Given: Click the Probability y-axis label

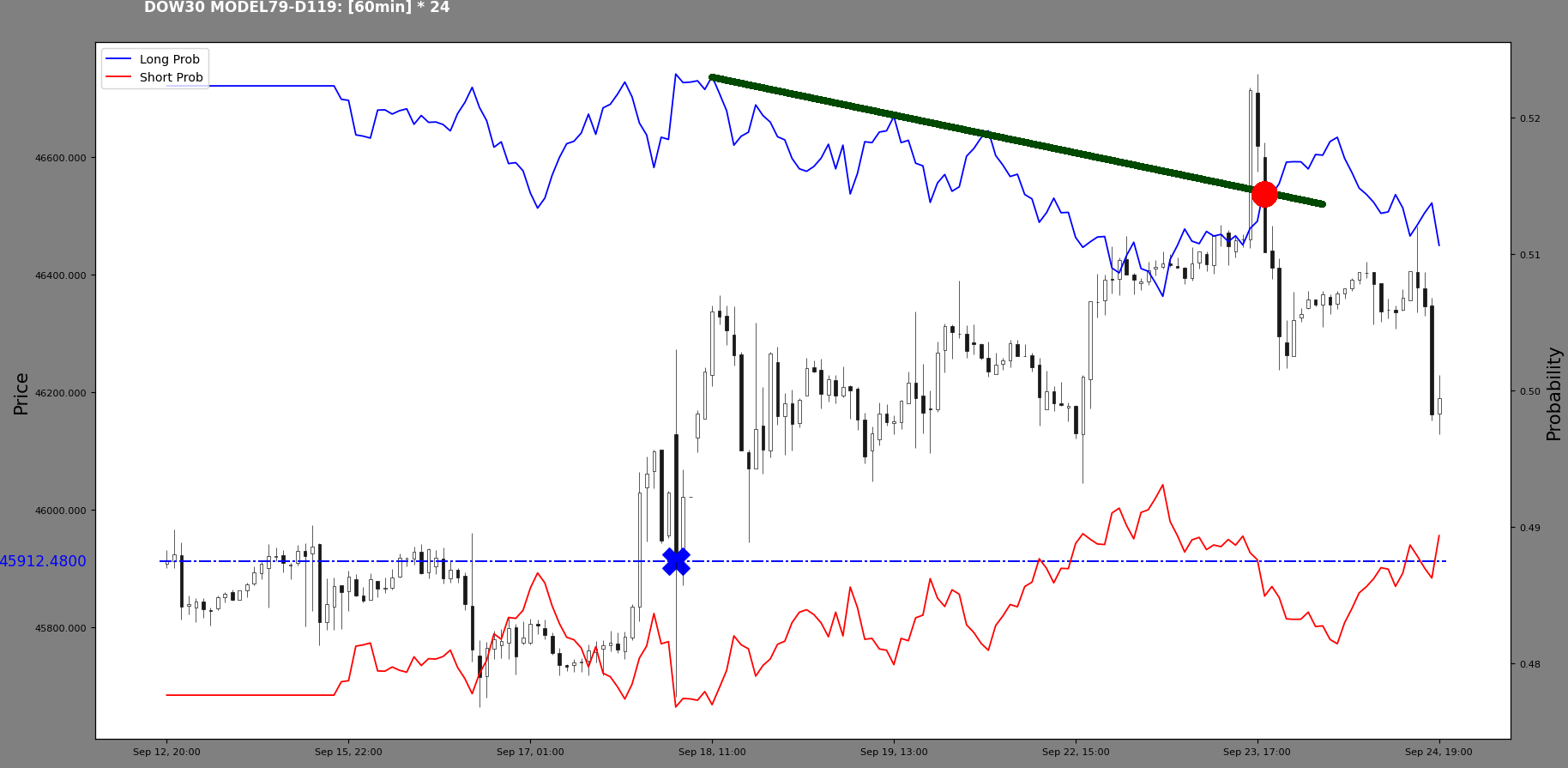Looking at the screenshot, I should (x=1553, y=394).
